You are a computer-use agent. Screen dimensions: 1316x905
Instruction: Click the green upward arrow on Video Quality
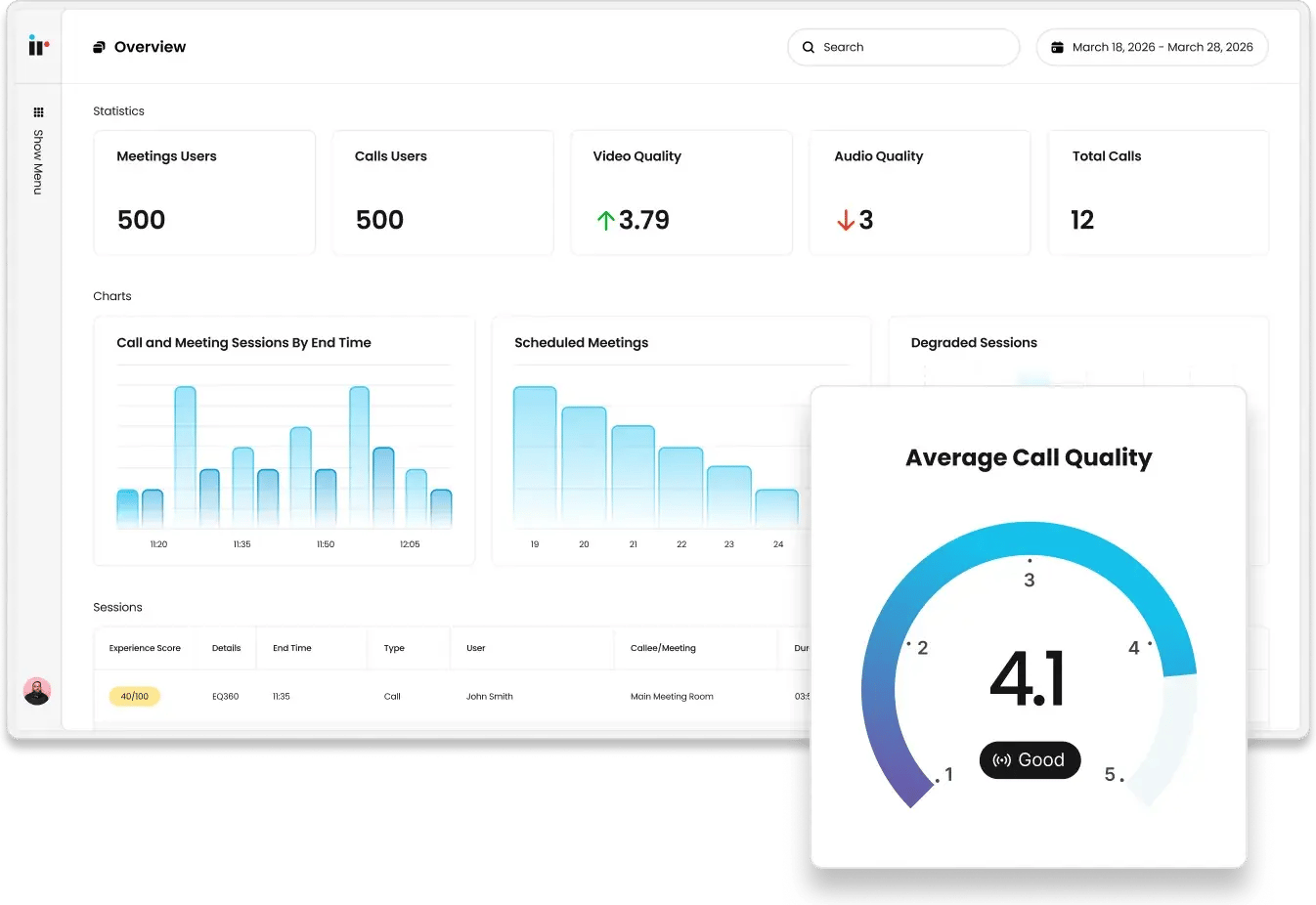606,220
